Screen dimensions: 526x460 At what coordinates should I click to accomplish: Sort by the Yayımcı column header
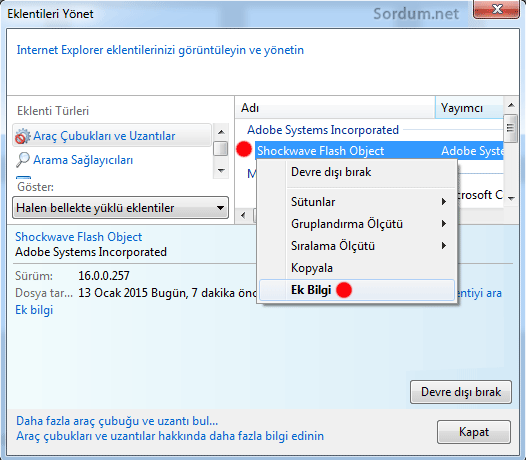[x=469, y=108]
